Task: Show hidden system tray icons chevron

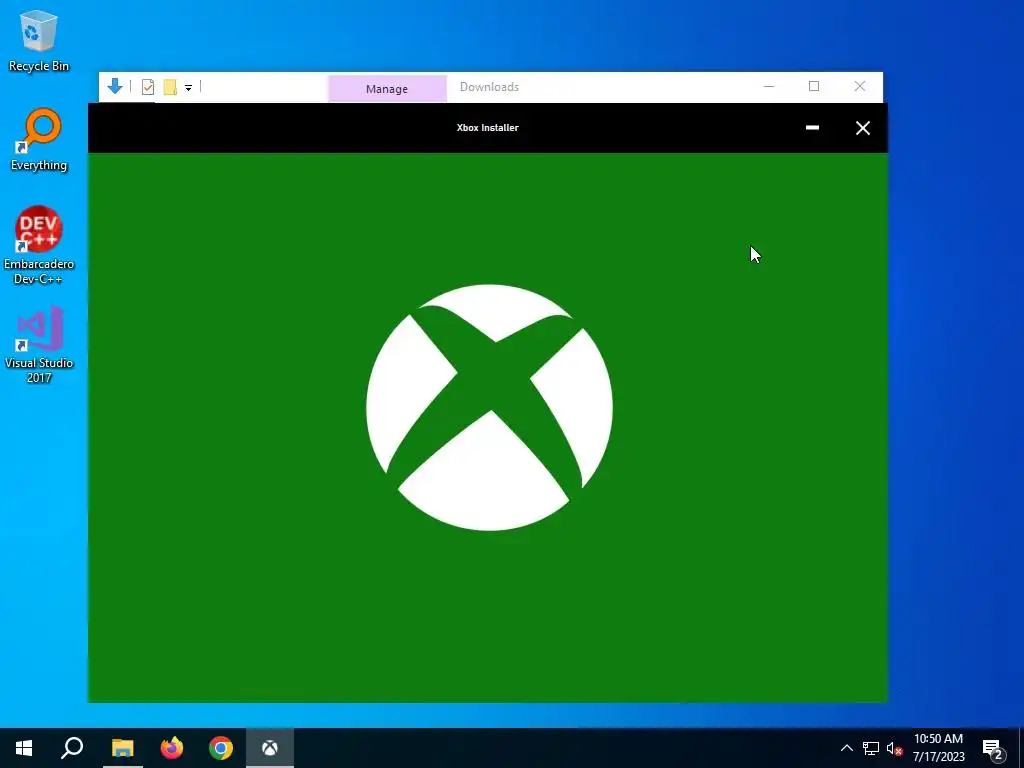Action: click(846, 748)
